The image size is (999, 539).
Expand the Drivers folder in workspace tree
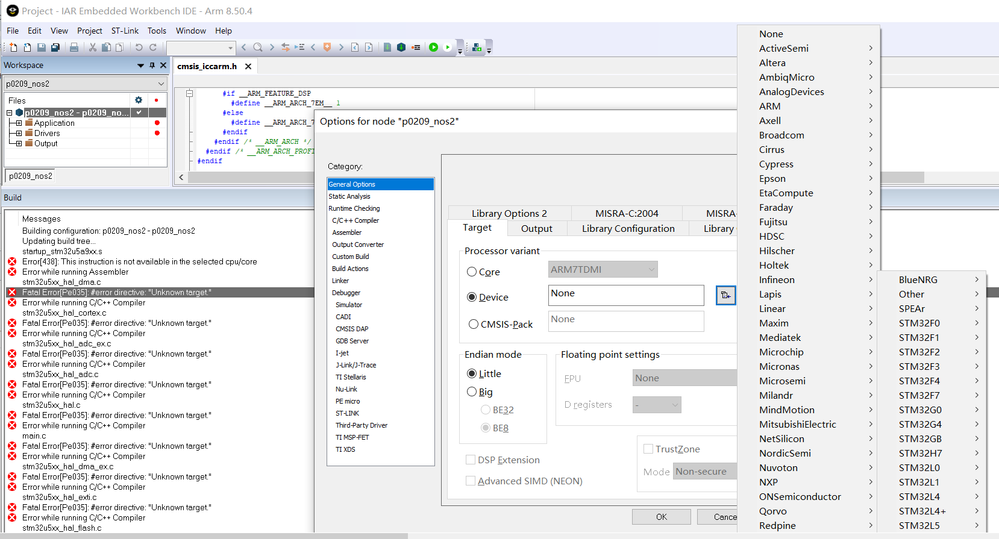[x=19, y=133]
